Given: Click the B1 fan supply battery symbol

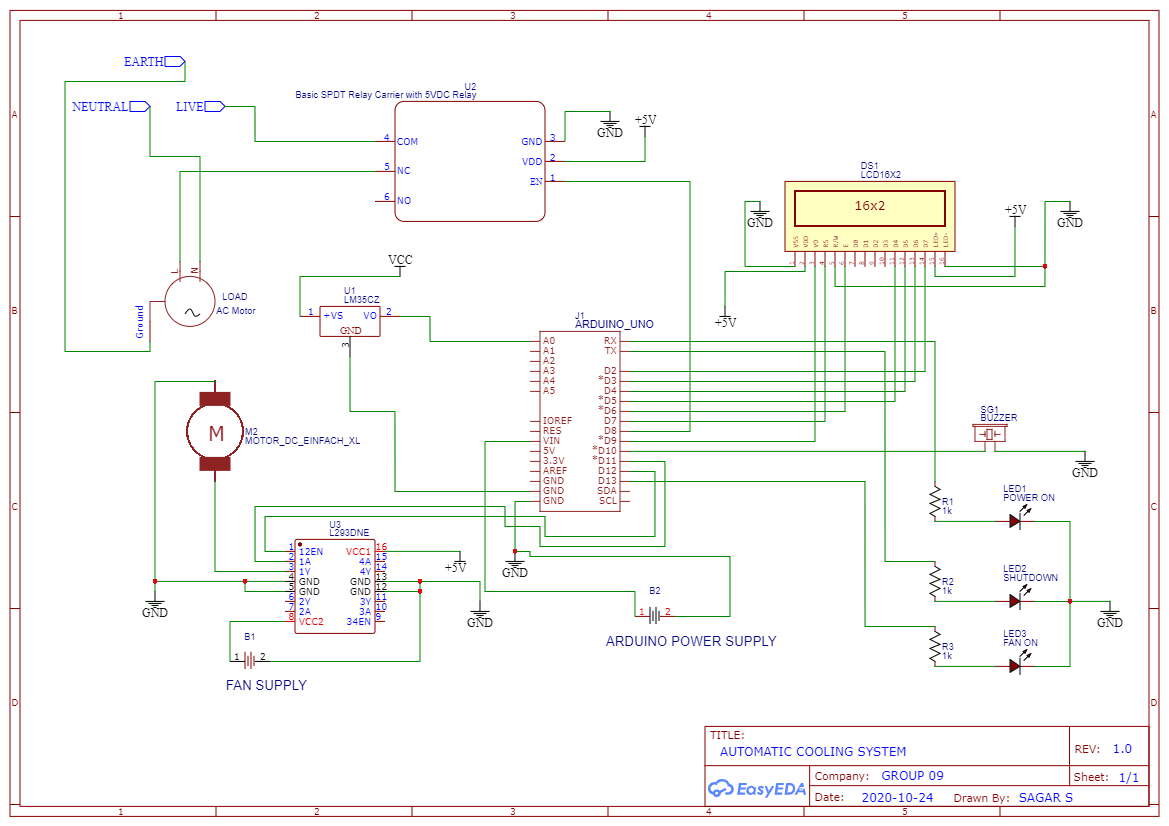Looking at the screenshot, I should pyautogui.click(x=249, y=659).
